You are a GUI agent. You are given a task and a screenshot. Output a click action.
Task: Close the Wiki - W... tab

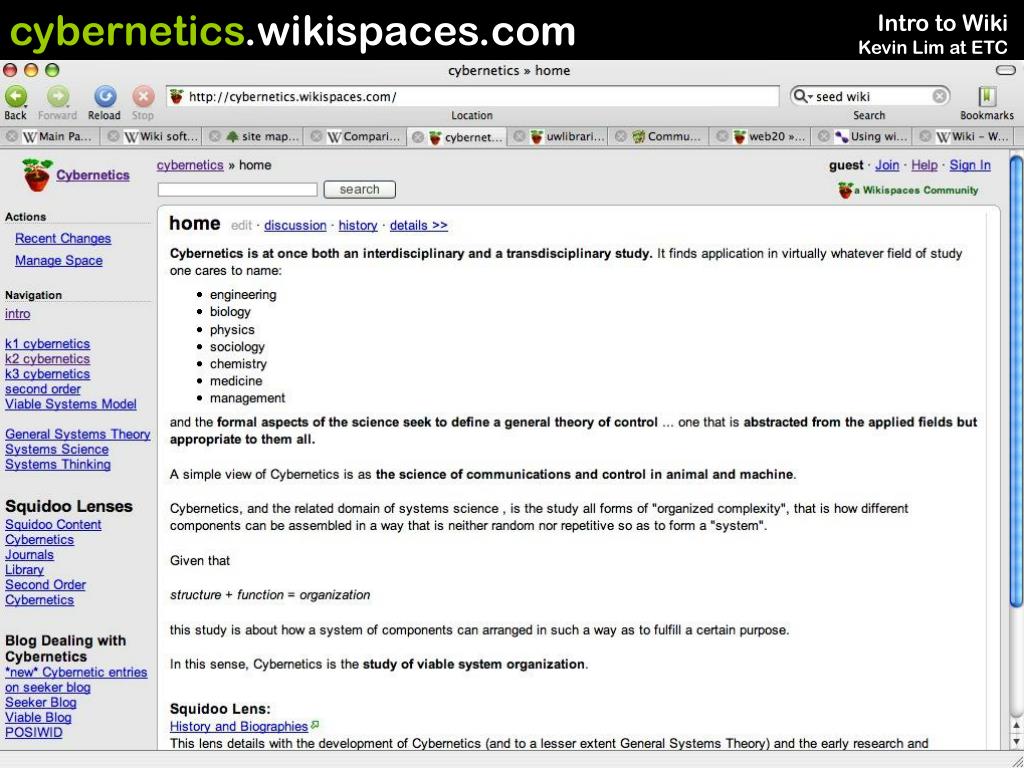pyautogui.click(x=926, y=137)
